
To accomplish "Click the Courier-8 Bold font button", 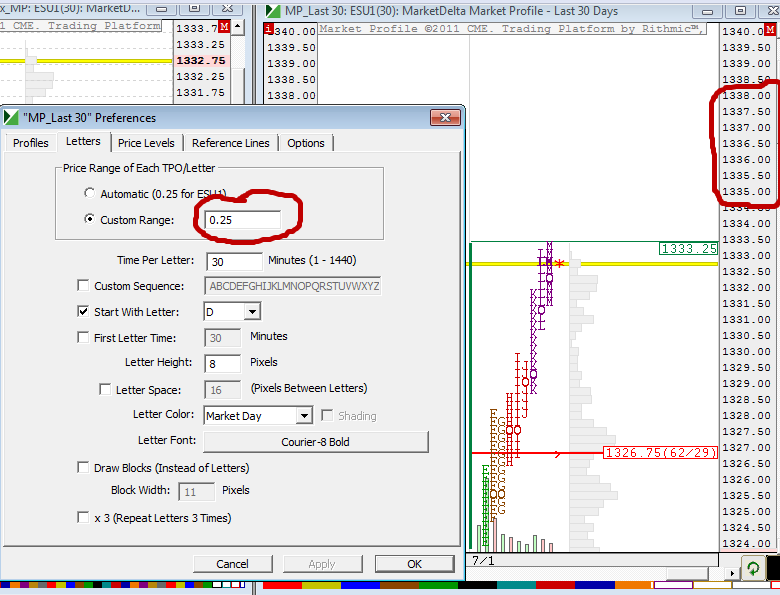I will 315,442.
